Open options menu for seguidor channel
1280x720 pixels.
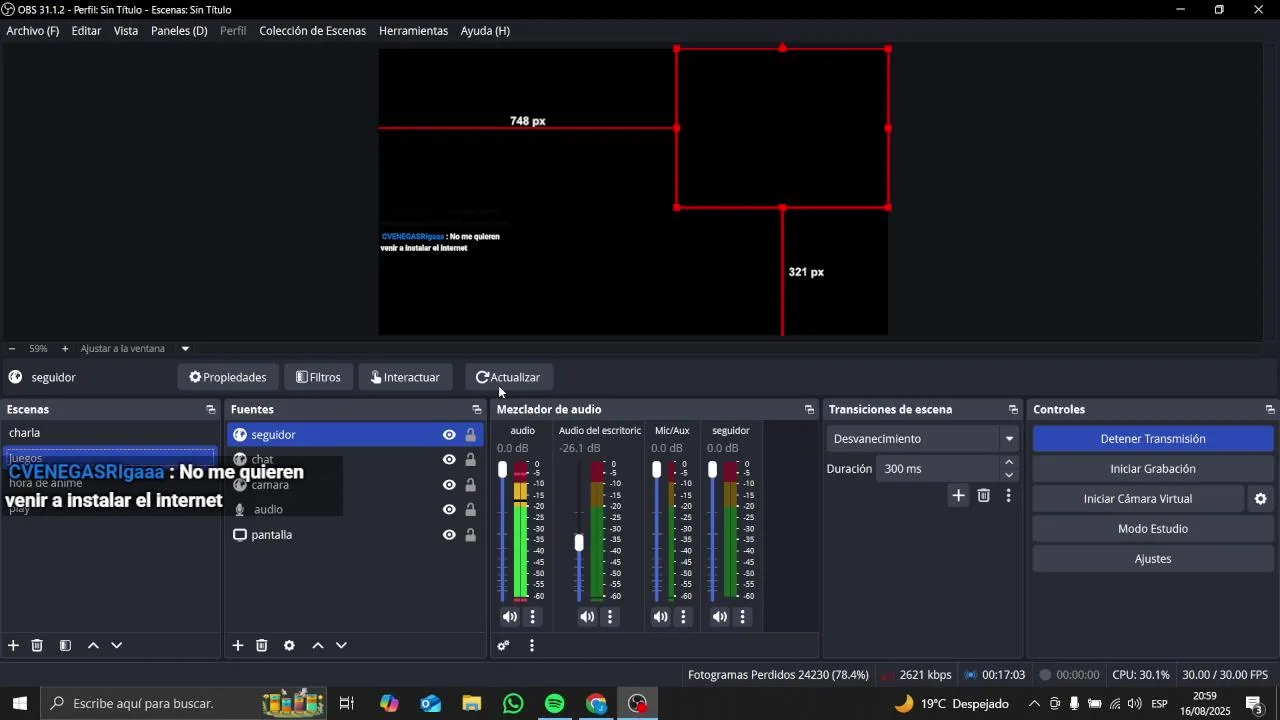pos(743,617)
